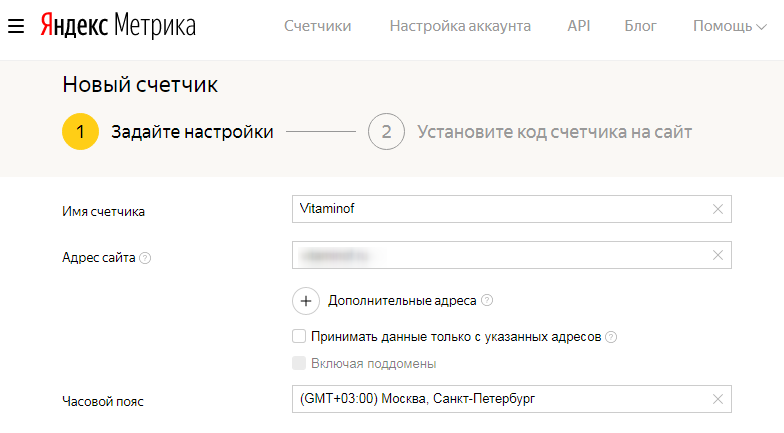This screenshot has width=784, height=433.
Task: Clear the site address field
Action: pyautogui.click(x=717, y=255)
